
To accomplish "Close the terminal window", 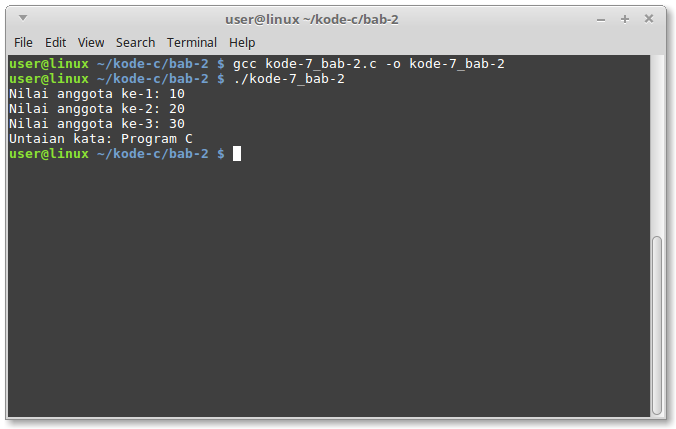I will click(x=648, y=18).
